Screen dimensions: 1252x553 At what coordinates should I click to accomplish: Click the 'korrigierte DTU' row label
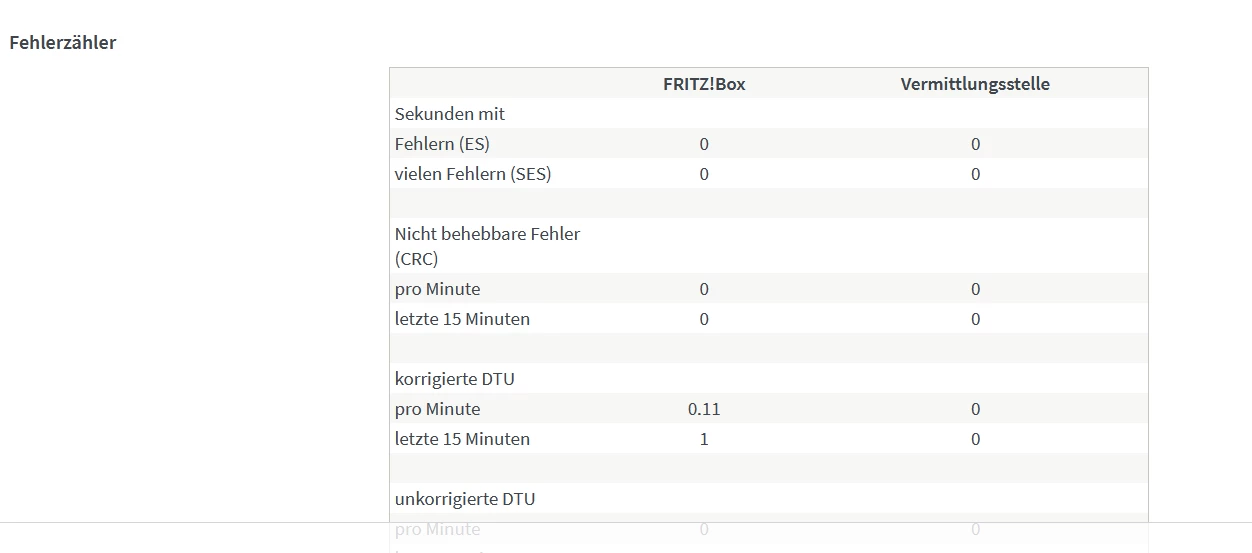click(x=455, y=379)
